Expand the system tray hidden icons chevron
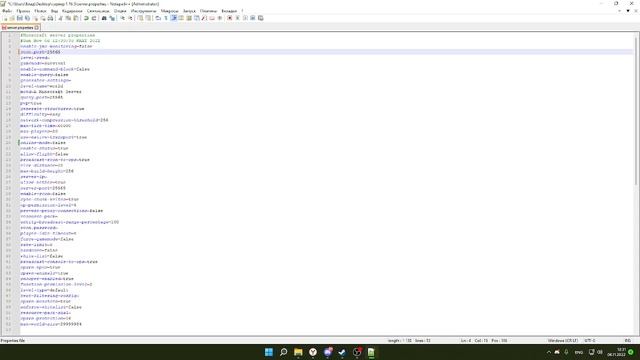 click(549, 352)
